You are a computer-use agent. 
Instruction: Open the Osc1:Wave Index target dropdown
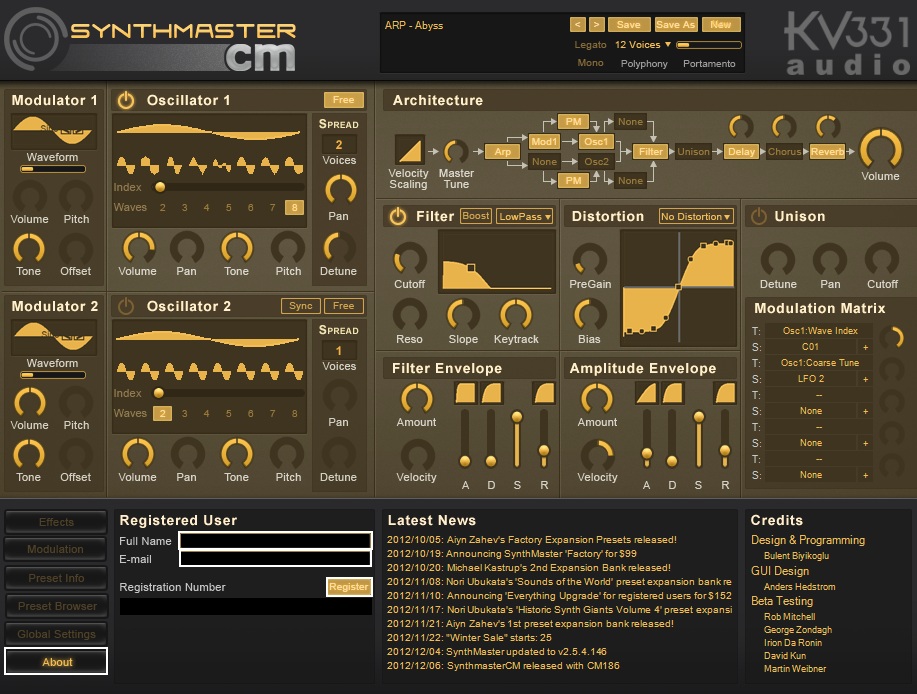point(820,331)
